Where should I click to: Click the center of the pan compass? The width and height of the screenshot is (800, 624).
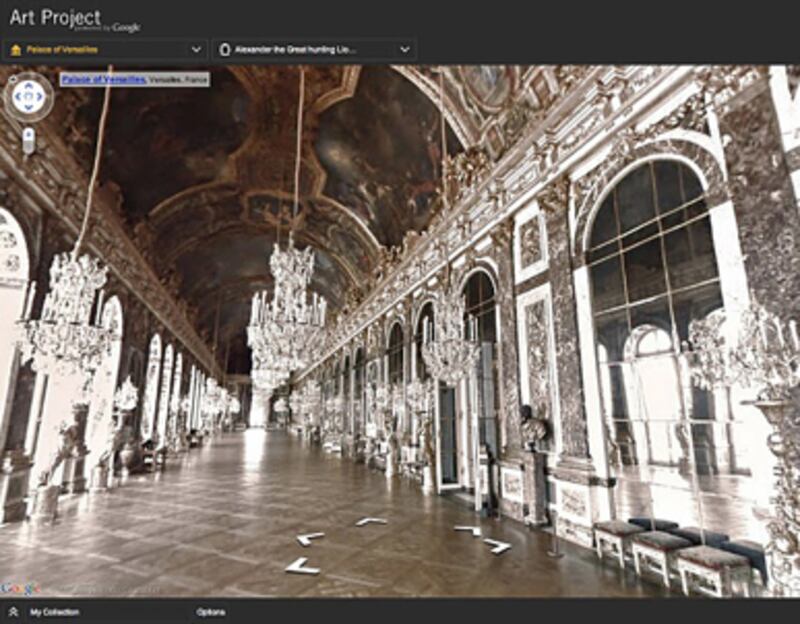point(28,97)
